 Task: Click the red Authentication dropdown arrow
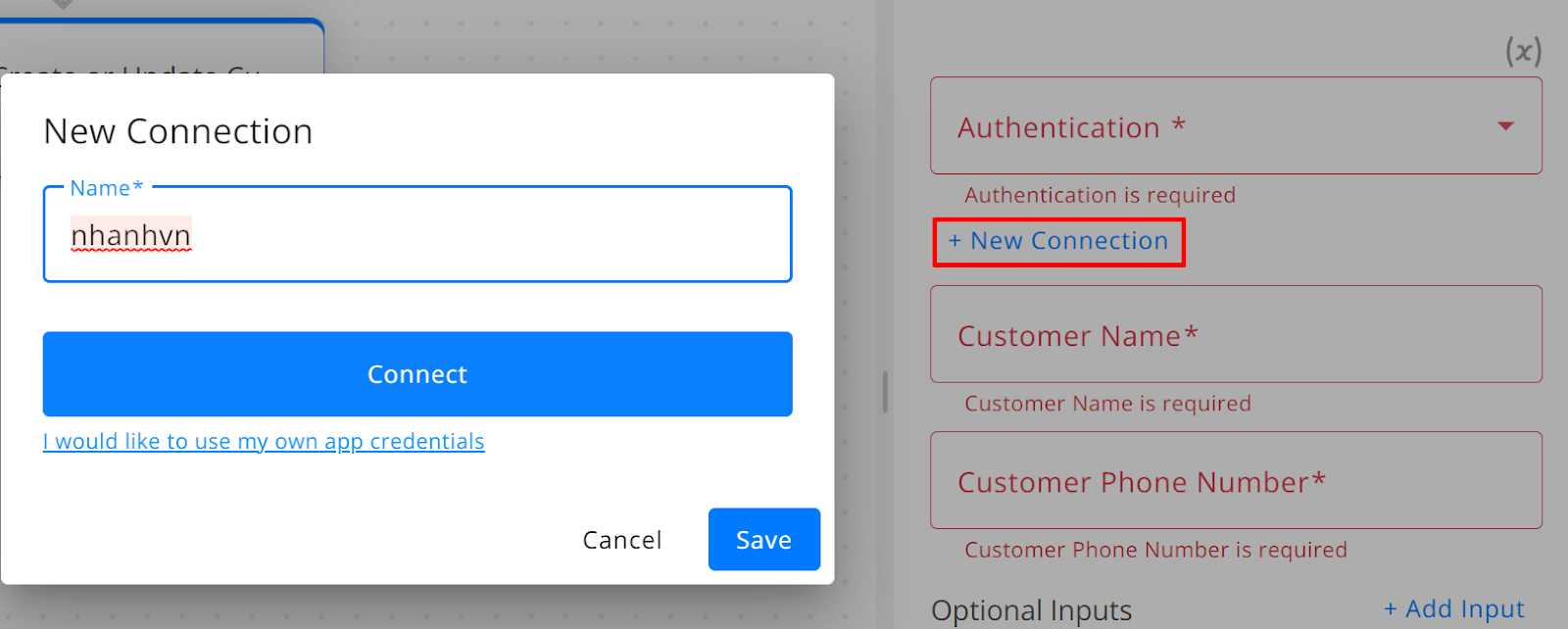tap(1506, 126)
